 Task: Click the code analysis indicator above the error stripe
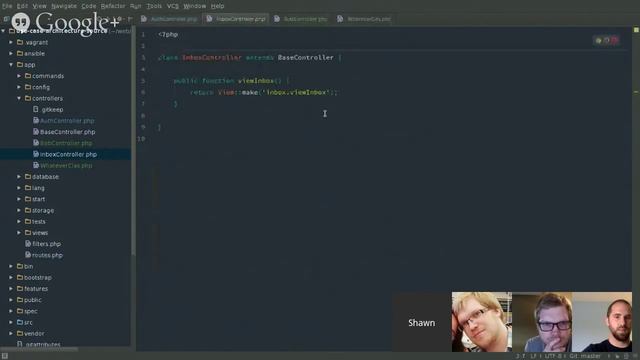pyautogui.click(x=636, y=30)
